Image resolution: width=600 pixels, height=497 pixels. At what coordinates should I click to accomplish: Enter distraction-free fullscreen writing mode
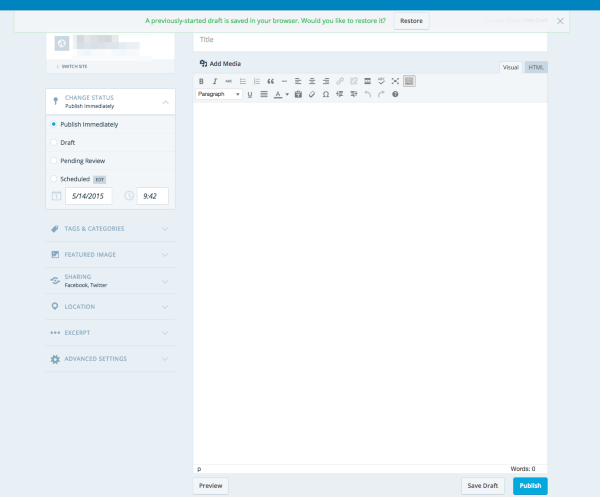pyautogui.click(x=395, y=81)
